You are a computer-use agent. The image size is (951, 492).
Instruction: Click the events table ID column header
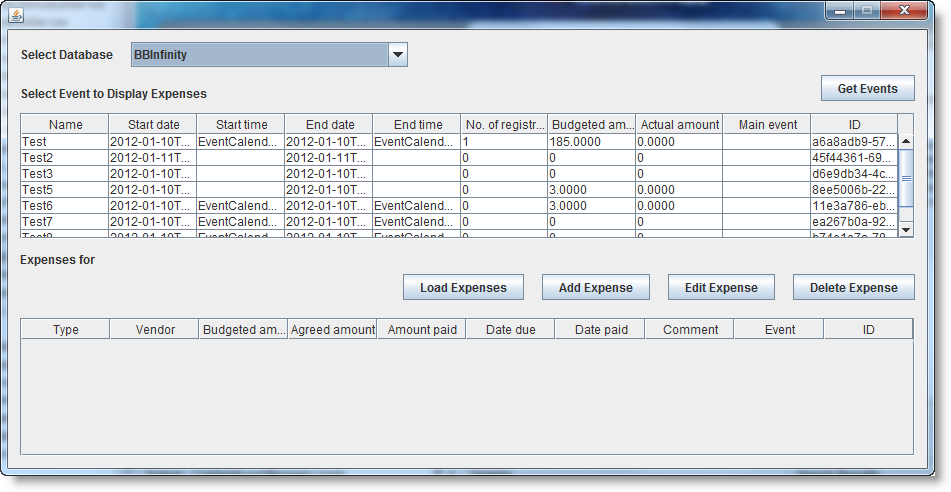[x=854, y=124]
